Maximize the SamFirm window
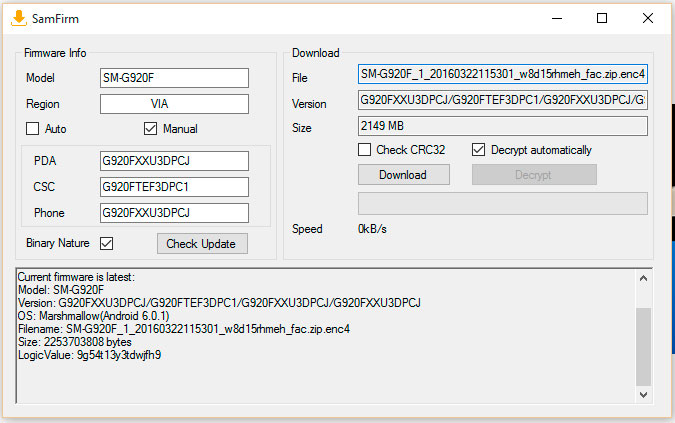The width and height of the screenshot is (675, 423). (602, 19)
